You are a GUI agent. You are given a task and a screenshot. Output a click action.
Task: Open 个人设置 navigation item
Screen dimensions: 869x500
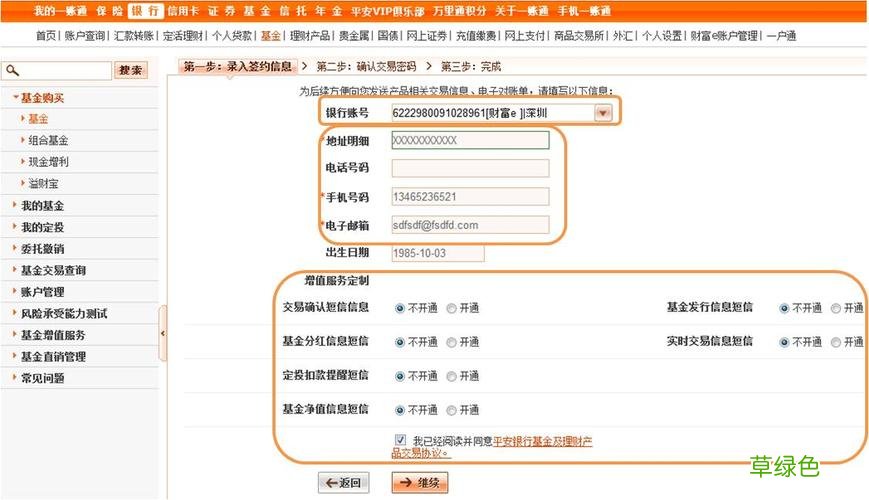(662, 36)
